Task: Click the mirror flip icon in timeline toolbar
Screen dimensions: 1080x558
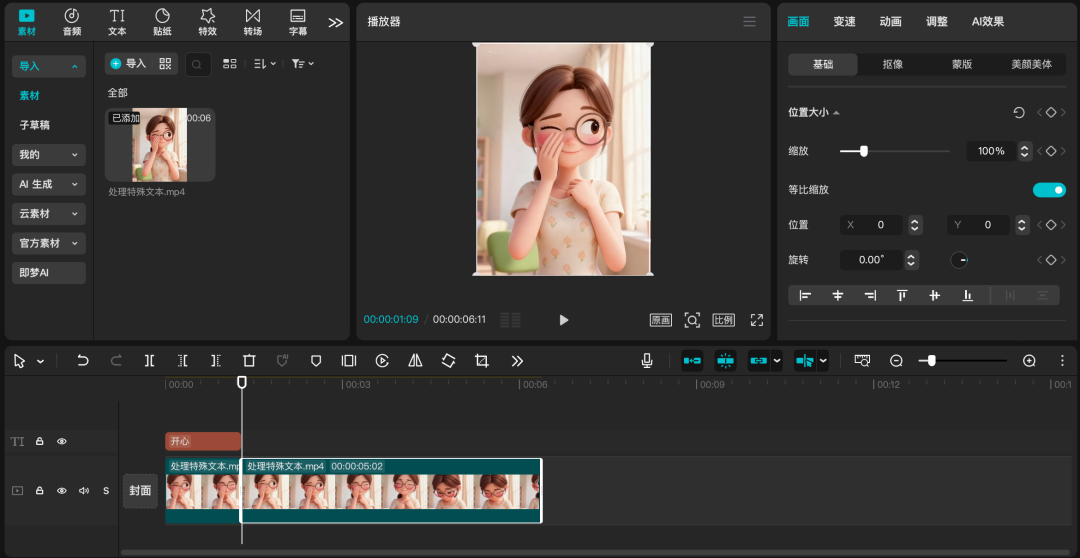Action: pos(415,361)
